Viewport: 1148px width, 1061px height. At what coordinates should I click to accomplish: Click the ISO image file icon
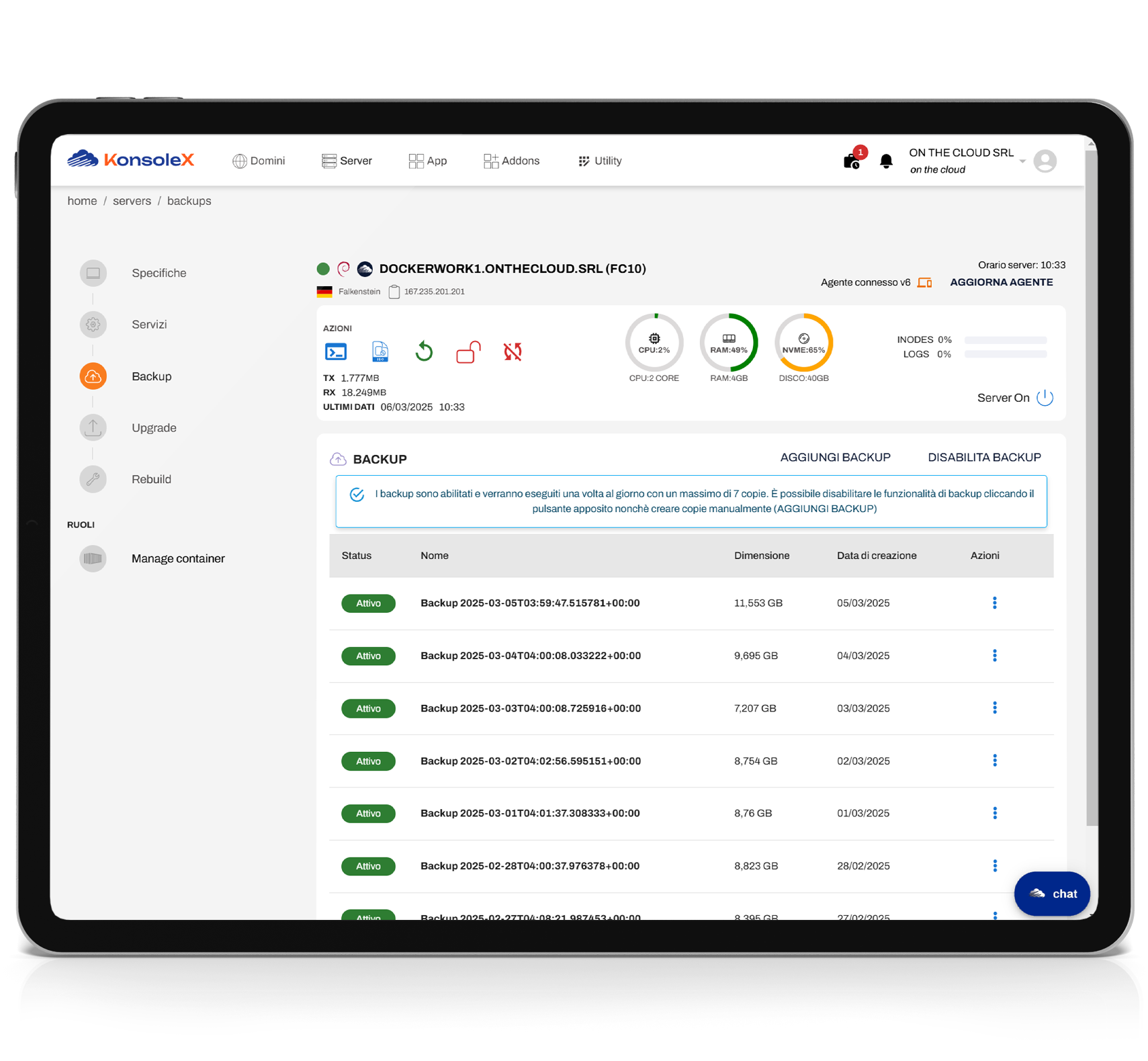[380, 351]
